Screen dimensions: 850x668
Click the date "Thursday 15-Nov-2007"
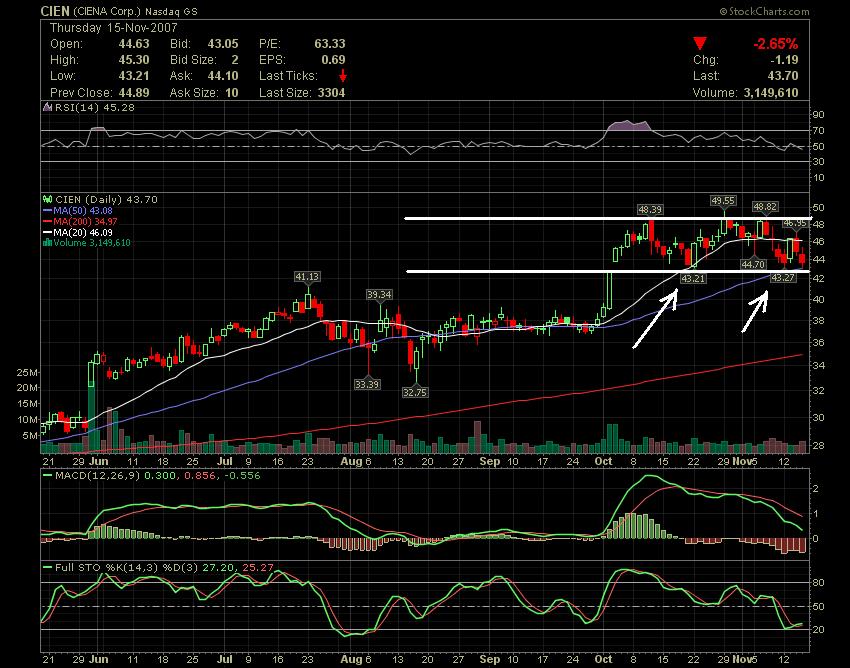point(113,28)
